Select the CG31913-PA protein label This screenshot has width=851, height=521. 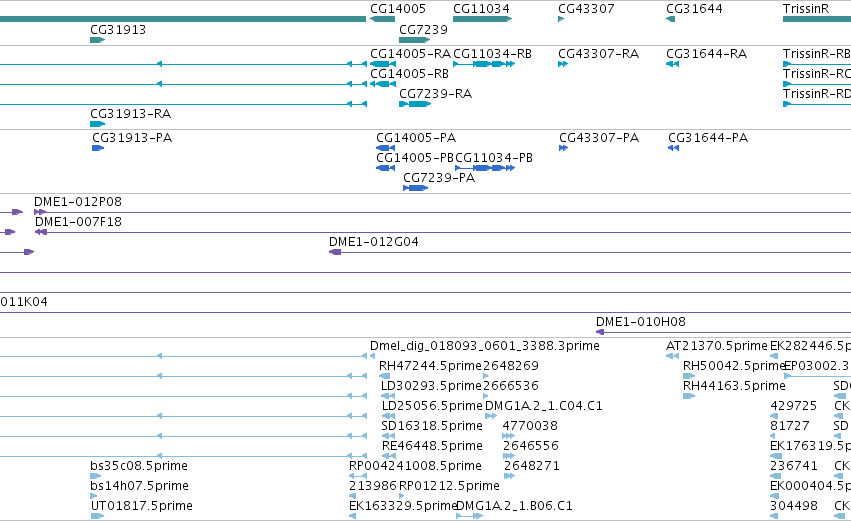point(132,138)
